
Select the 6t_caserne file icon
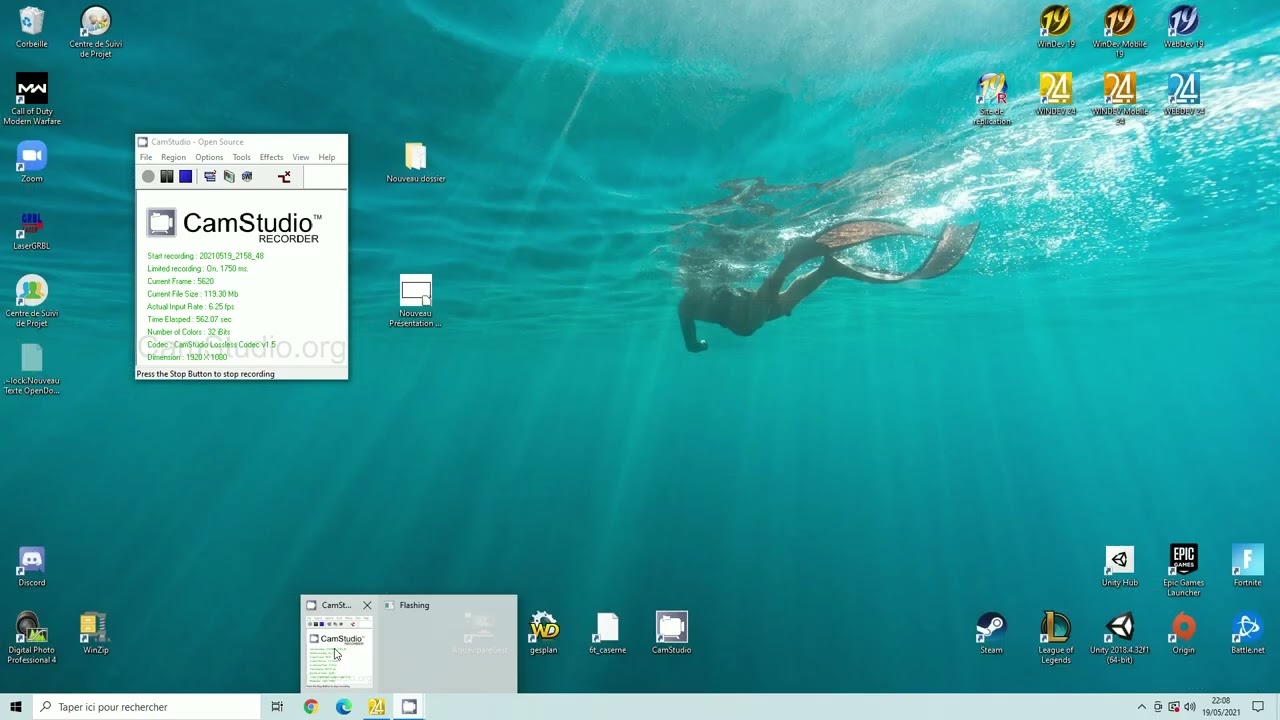[607, 634]
